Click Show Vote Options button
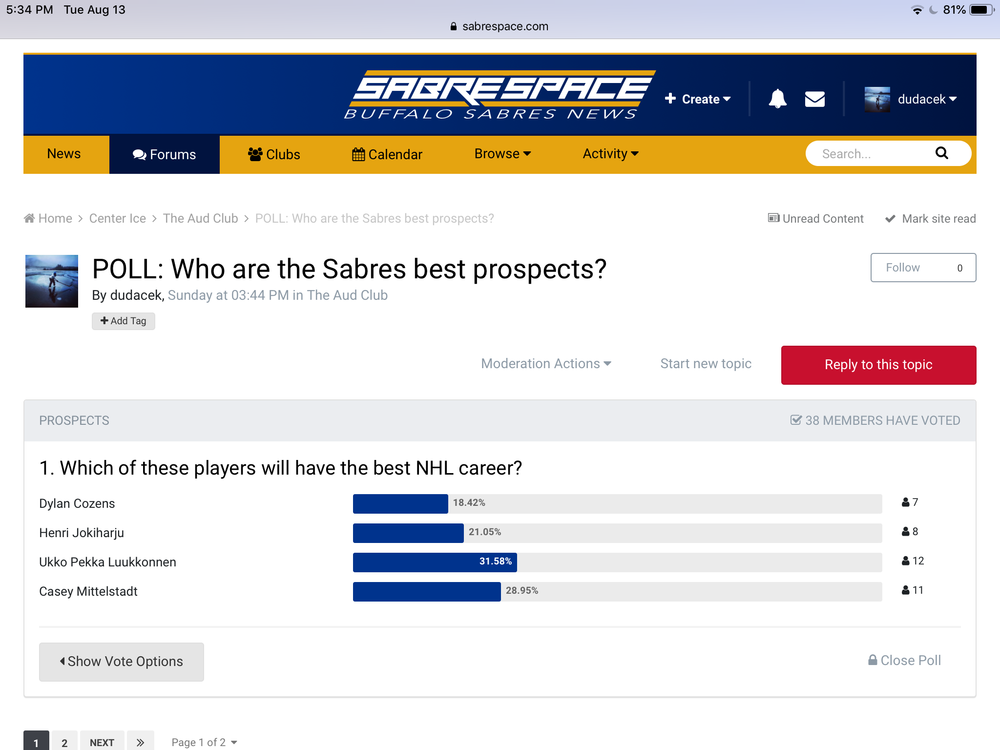Viewport: 1000px width, 750px height. click(x=121, y=661)
